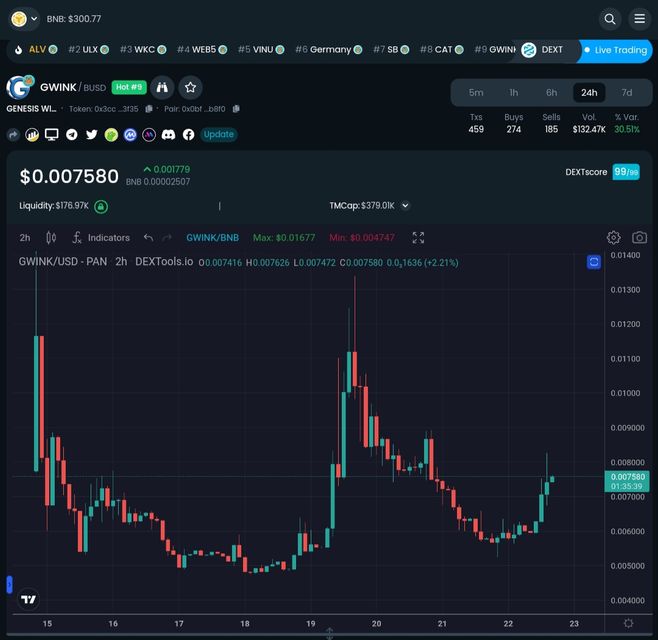Select the 1h stats tab

pyautogui.click(x=514, y=93)
